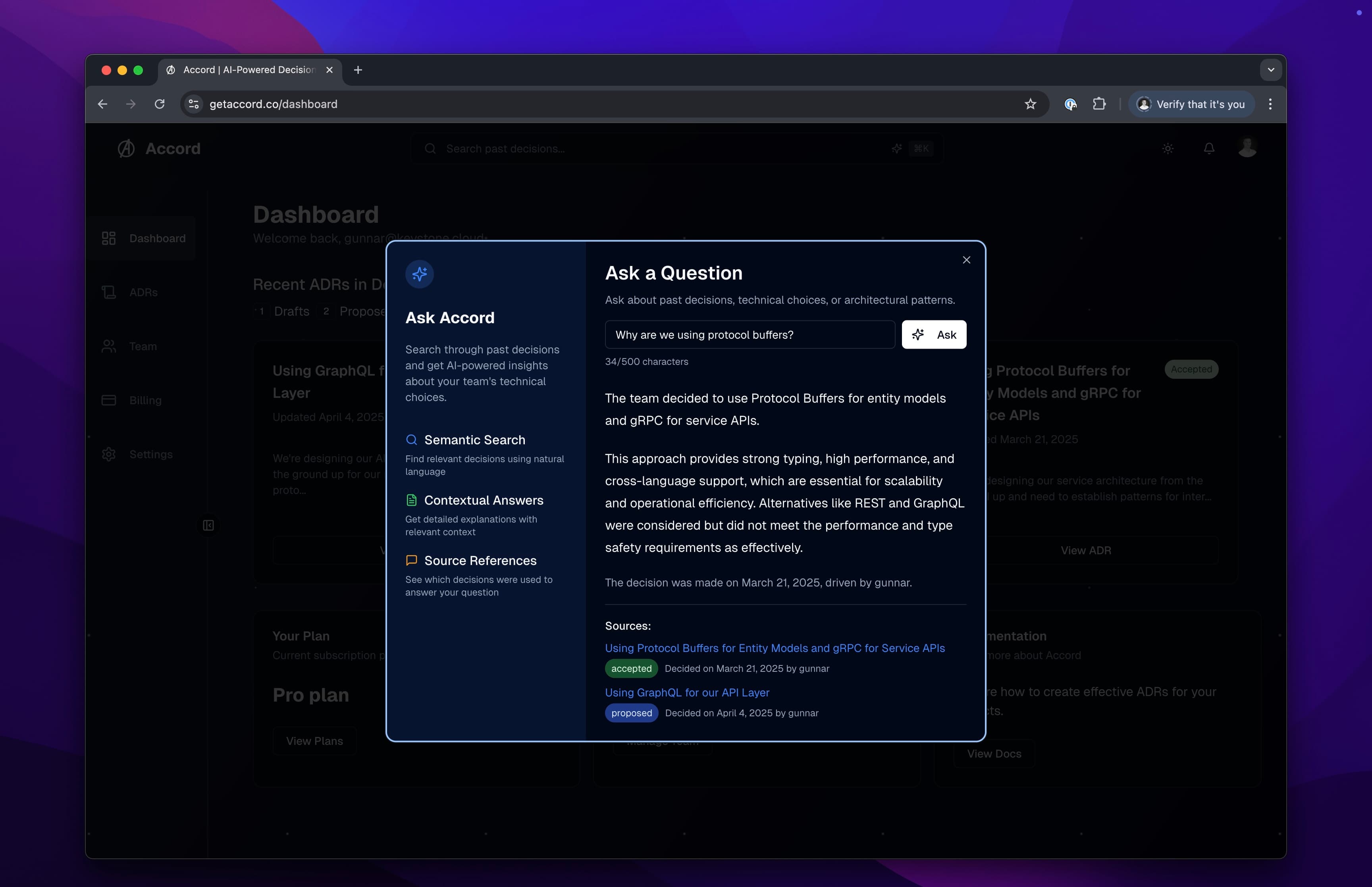Open the Extensions puzzle icon
This screenshot has height=887, width=1372.
pyautogui.click(x=1099, y=104)
